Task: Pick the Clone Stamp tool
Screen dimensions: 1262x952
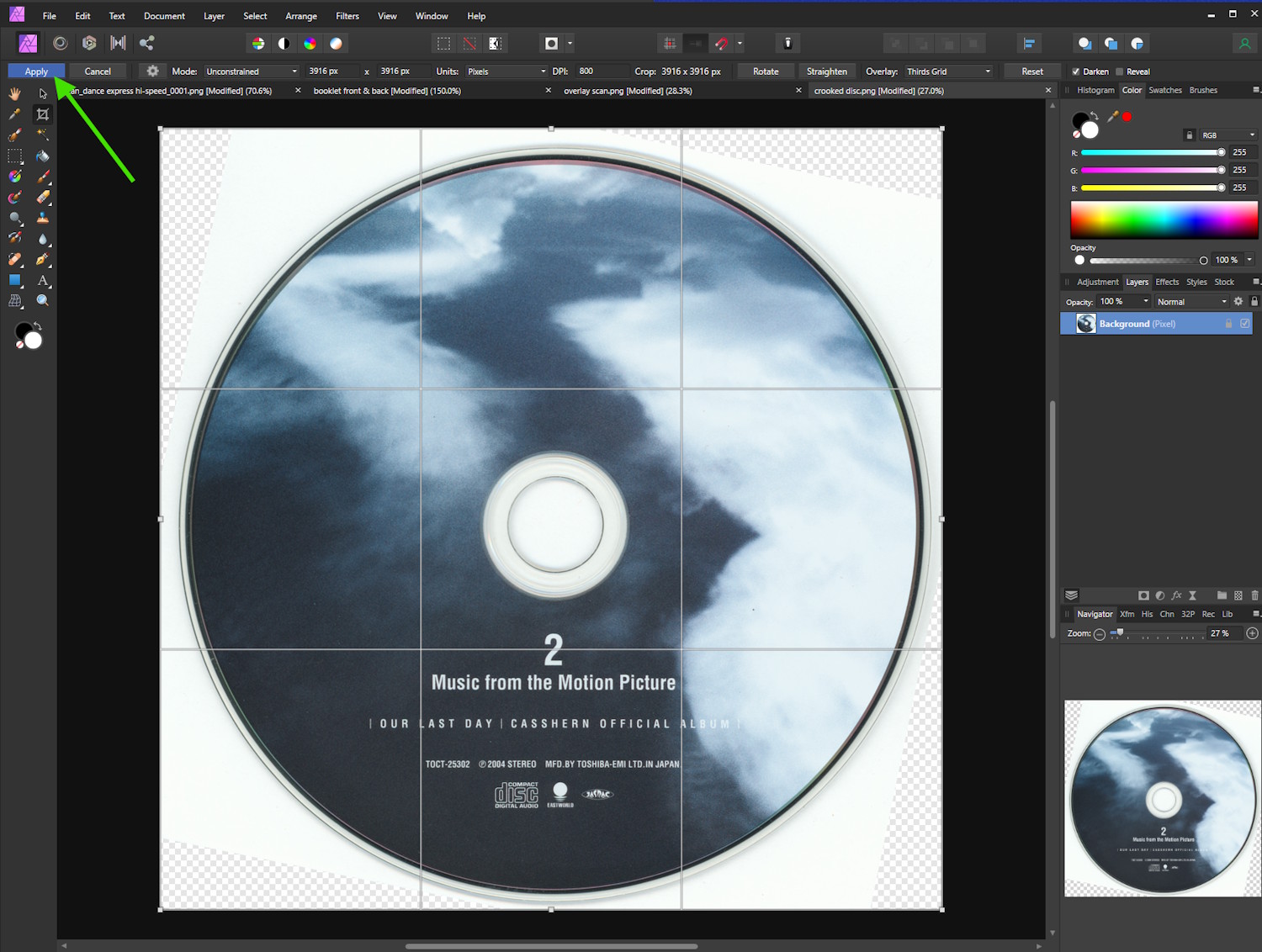Action: tap(42, 218)
